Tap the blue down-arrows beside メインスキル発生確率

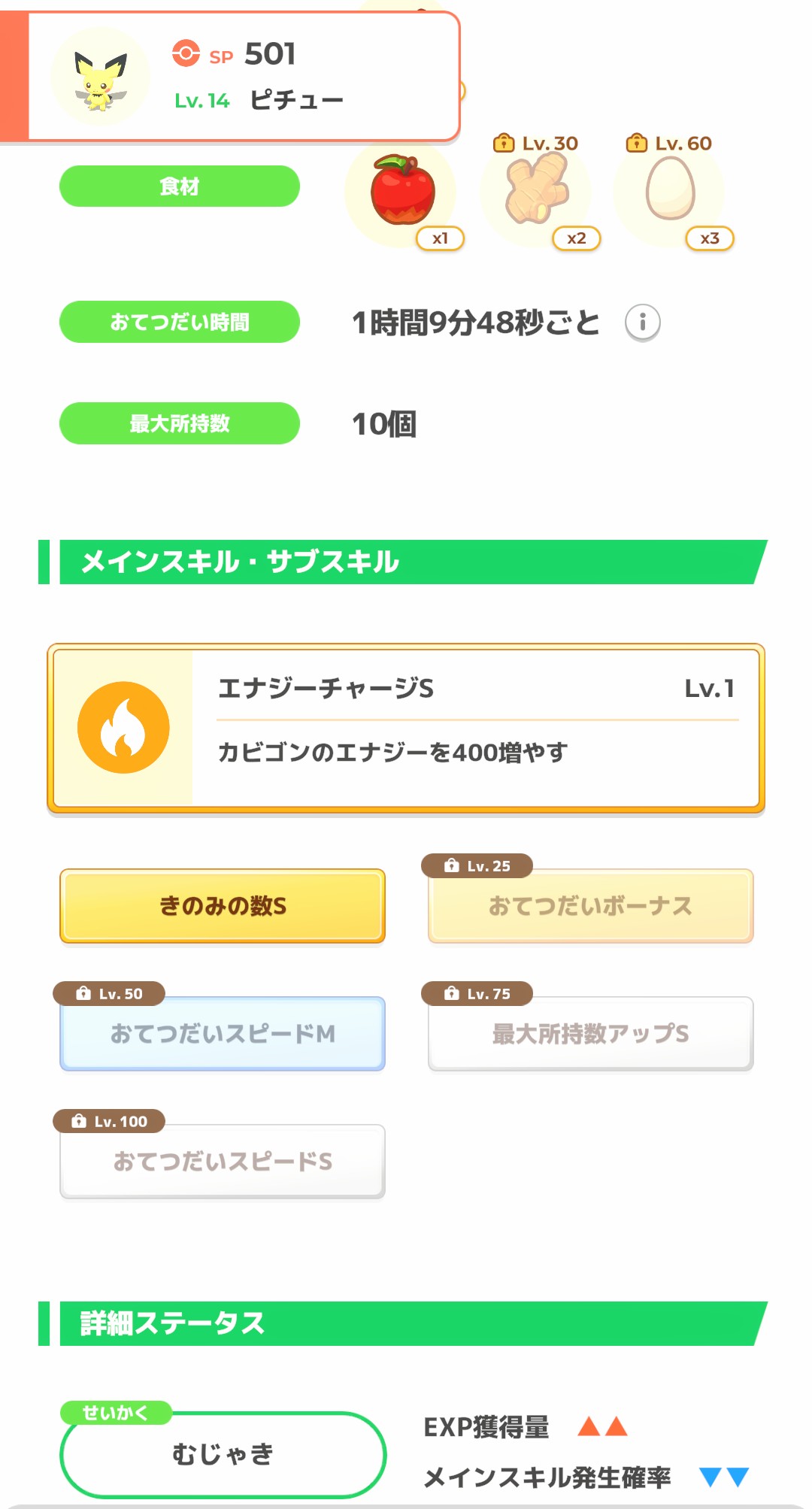coord(723,1477)
